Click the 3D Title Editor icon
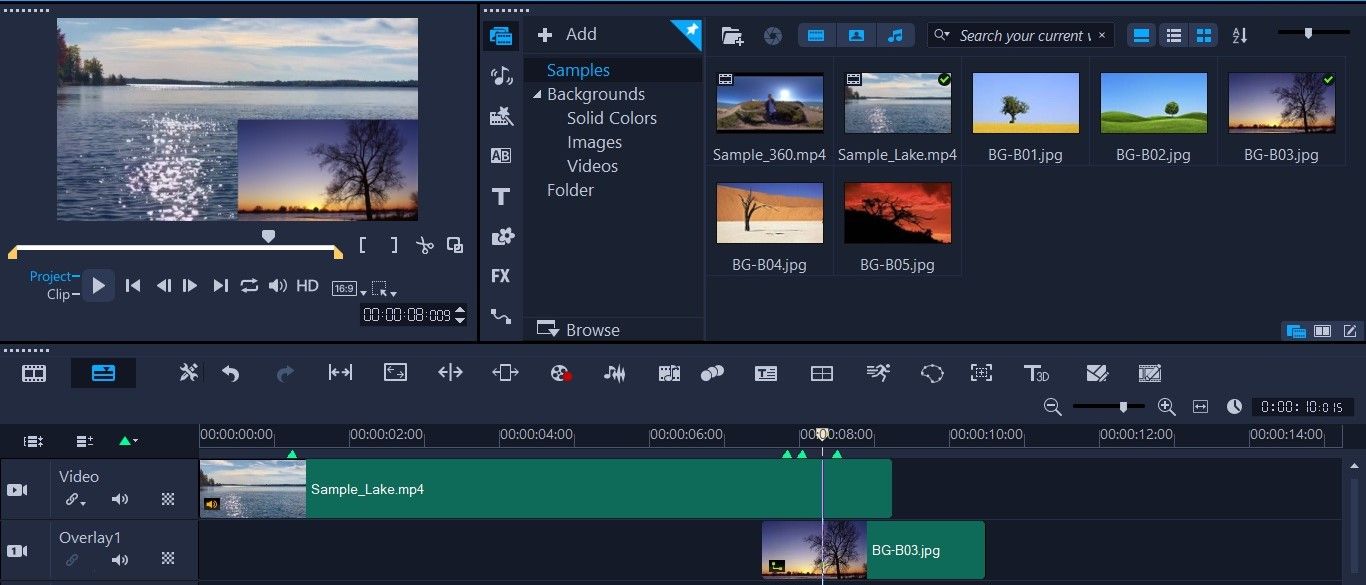The height and width of the screenshot is (585, 1366). (1036, 373)
